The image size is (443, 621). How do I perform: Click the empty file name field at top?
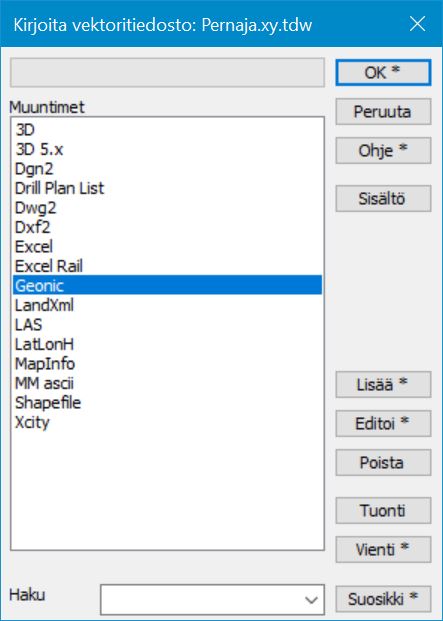point(167,72)
